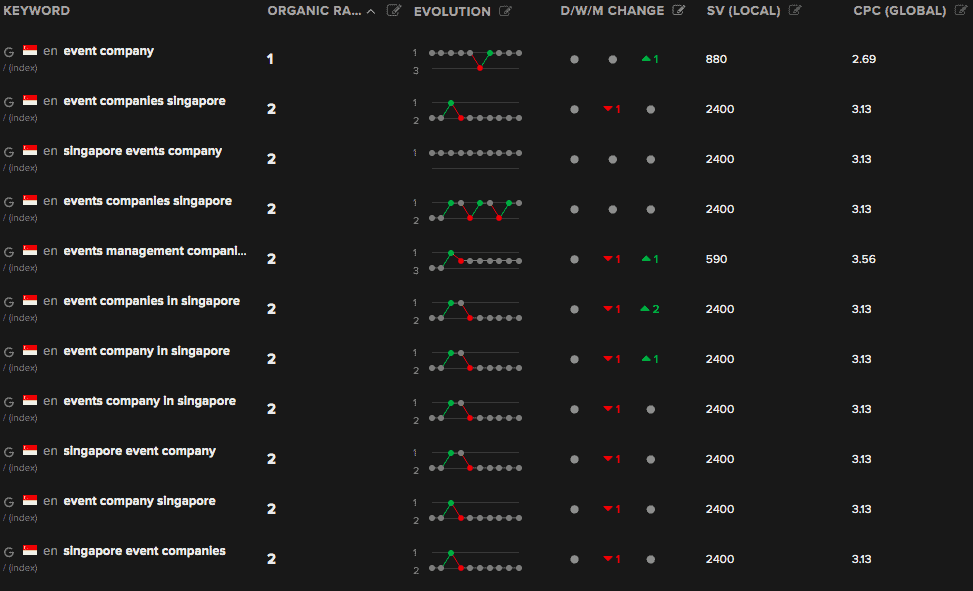973x591 pixels.
Task: Select the D/W/M CHANGE header label
Action: pos(612,11)
